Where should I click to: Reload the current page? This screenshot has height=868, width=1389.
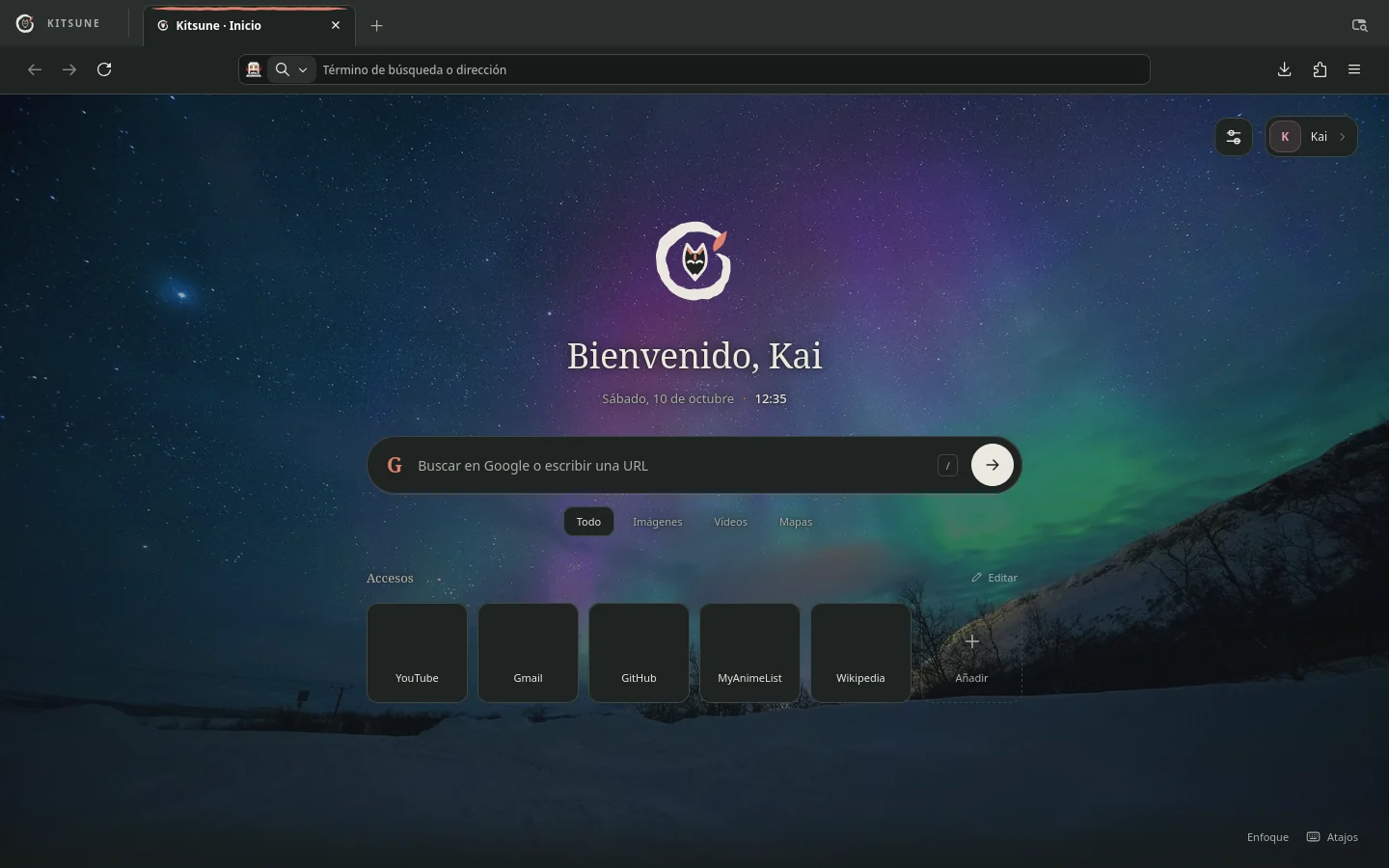[x=104, y=69]
